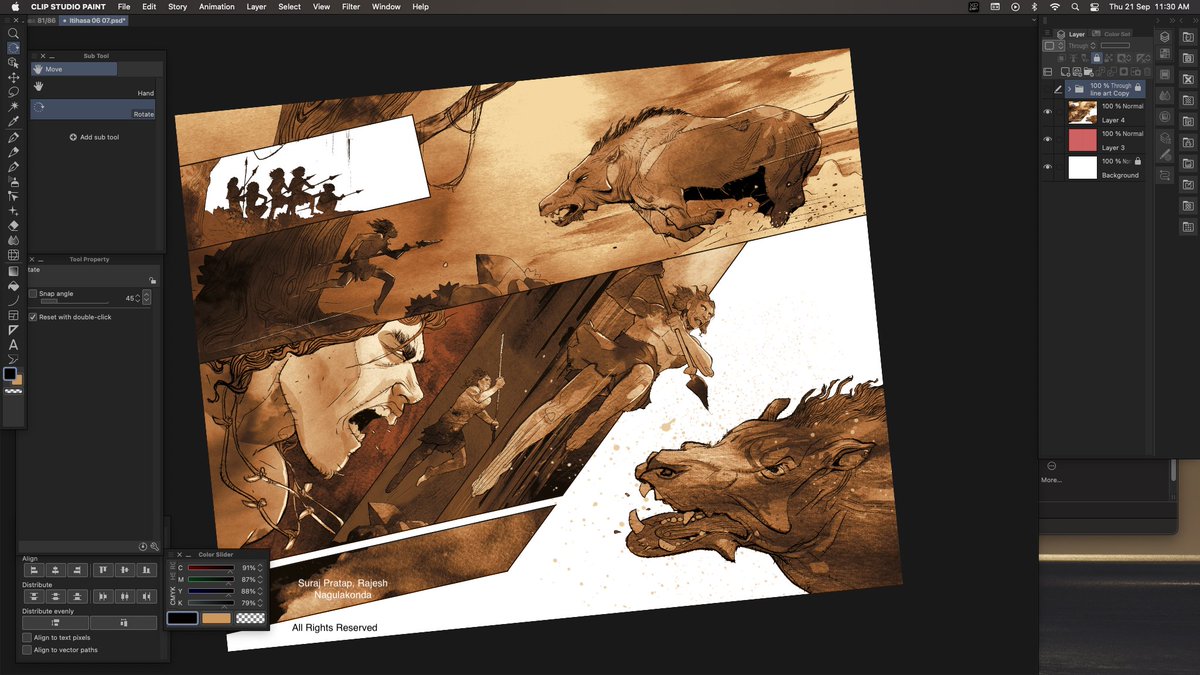This screenshot has width=1200, height=675.
Task: Enable Align to vector paths
Action: [x=27, y=650]
